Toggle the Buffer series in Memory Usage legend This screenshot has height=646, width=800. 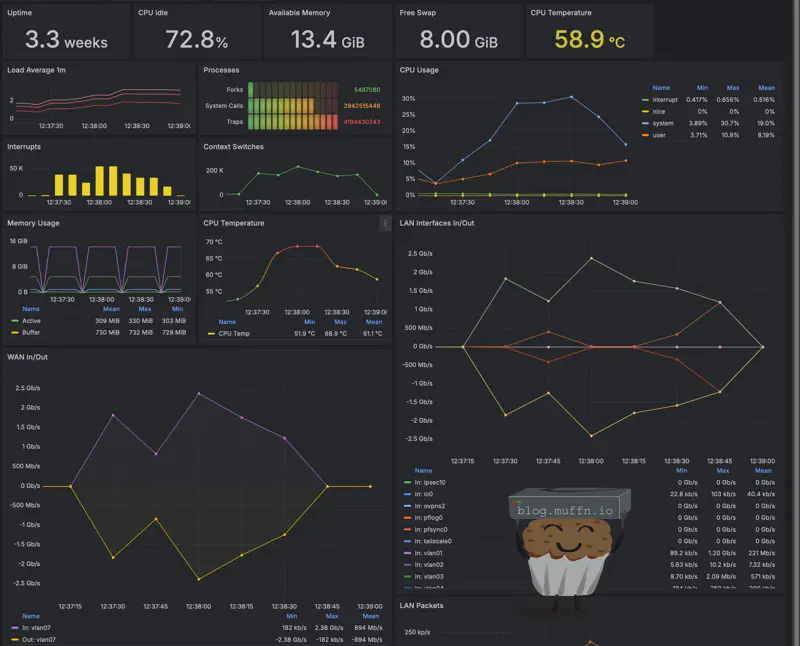[x=34, y=332]
